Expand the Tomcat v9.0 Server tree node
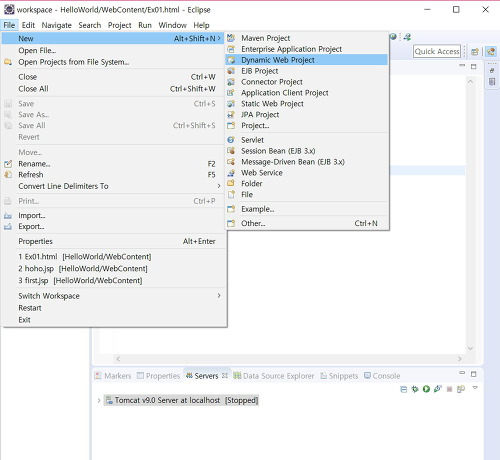This screenshot has width=500, height=460. point(99,400)
